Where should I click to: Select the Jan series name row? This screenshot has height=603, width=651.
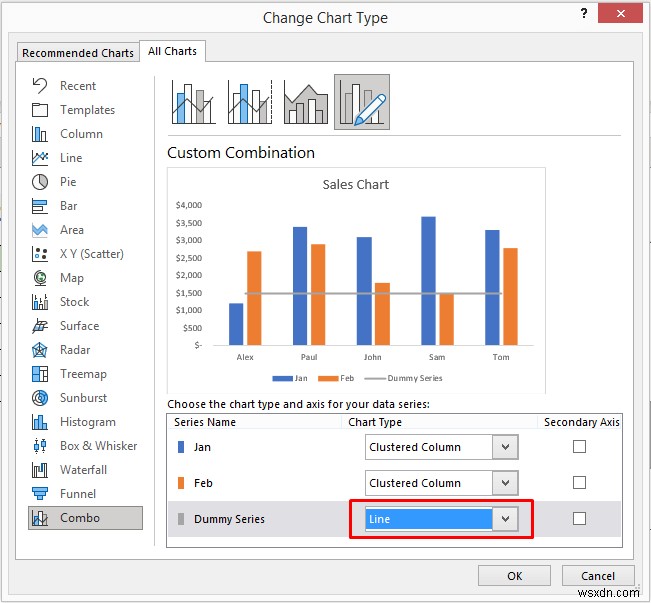394,447
